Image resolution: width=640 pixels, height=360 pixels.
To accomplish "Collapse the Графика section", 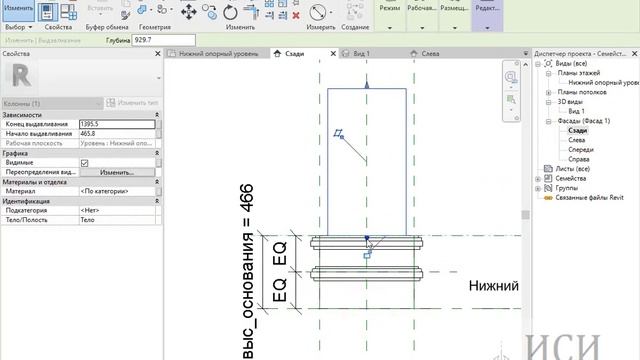I will [x=157, y=153].
